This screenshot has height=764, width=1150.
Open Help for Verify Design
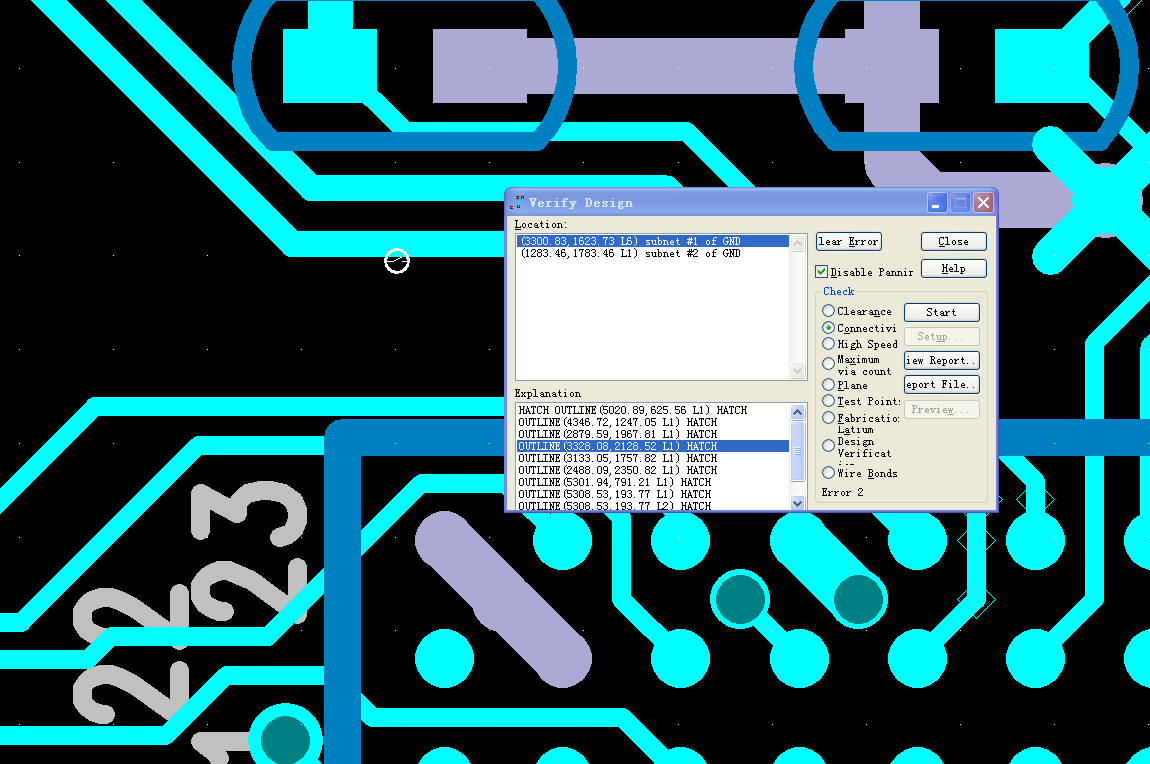click(x=953, y=268)
